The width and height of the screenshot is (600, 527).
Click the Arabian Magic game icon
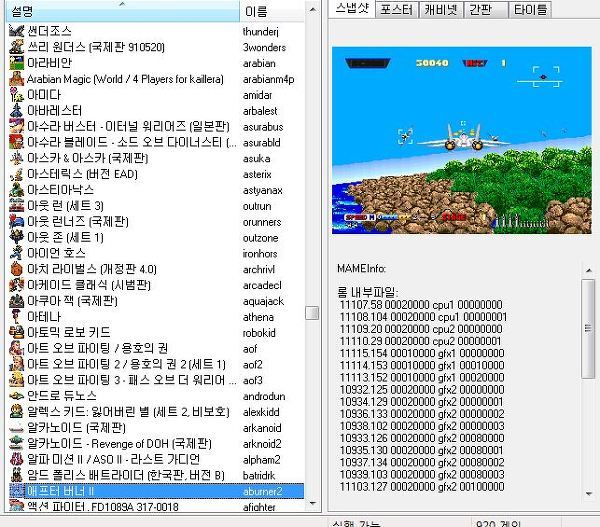coord(16,79)
